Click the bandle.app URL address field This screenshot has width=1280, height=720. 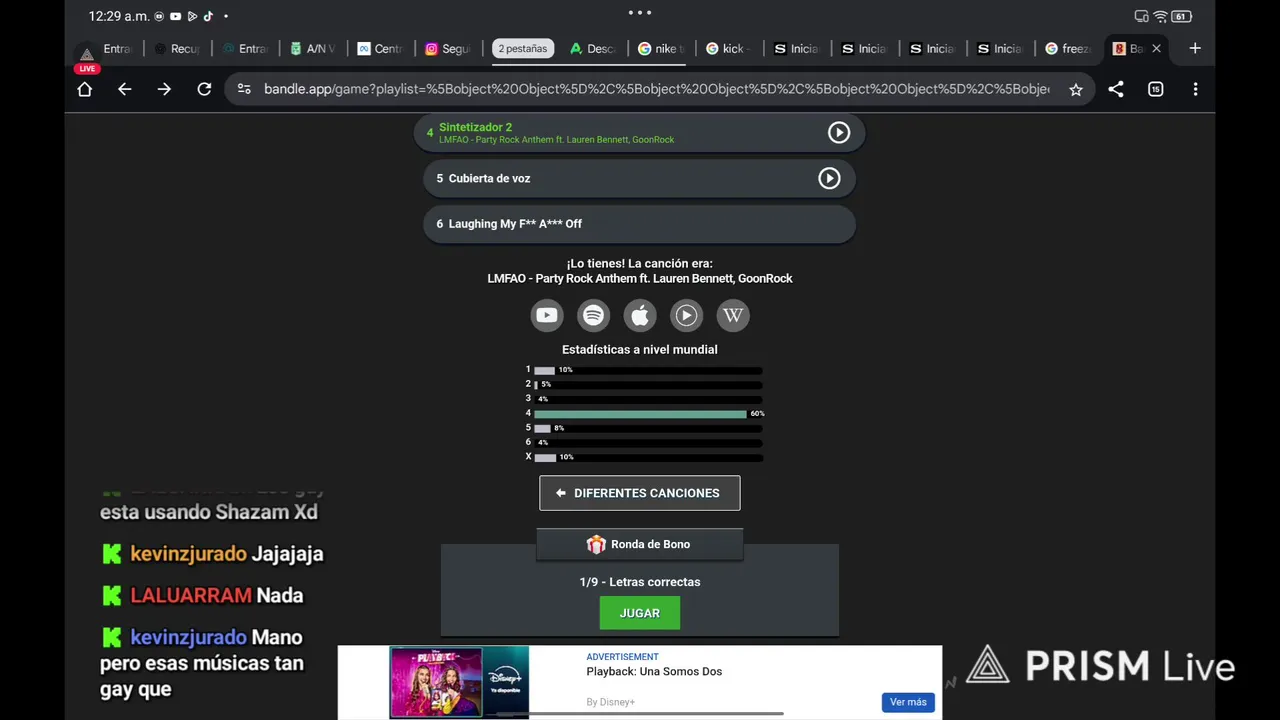(656, 89)
